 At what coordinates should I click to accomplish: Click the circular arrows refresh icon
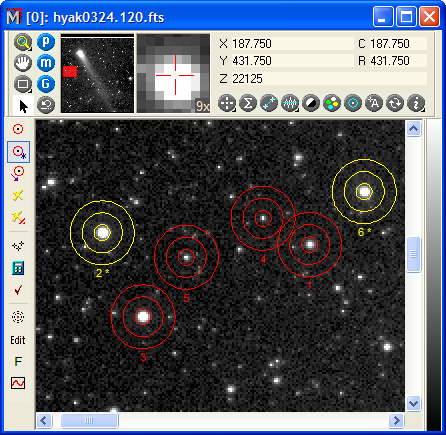coord(395,103)
